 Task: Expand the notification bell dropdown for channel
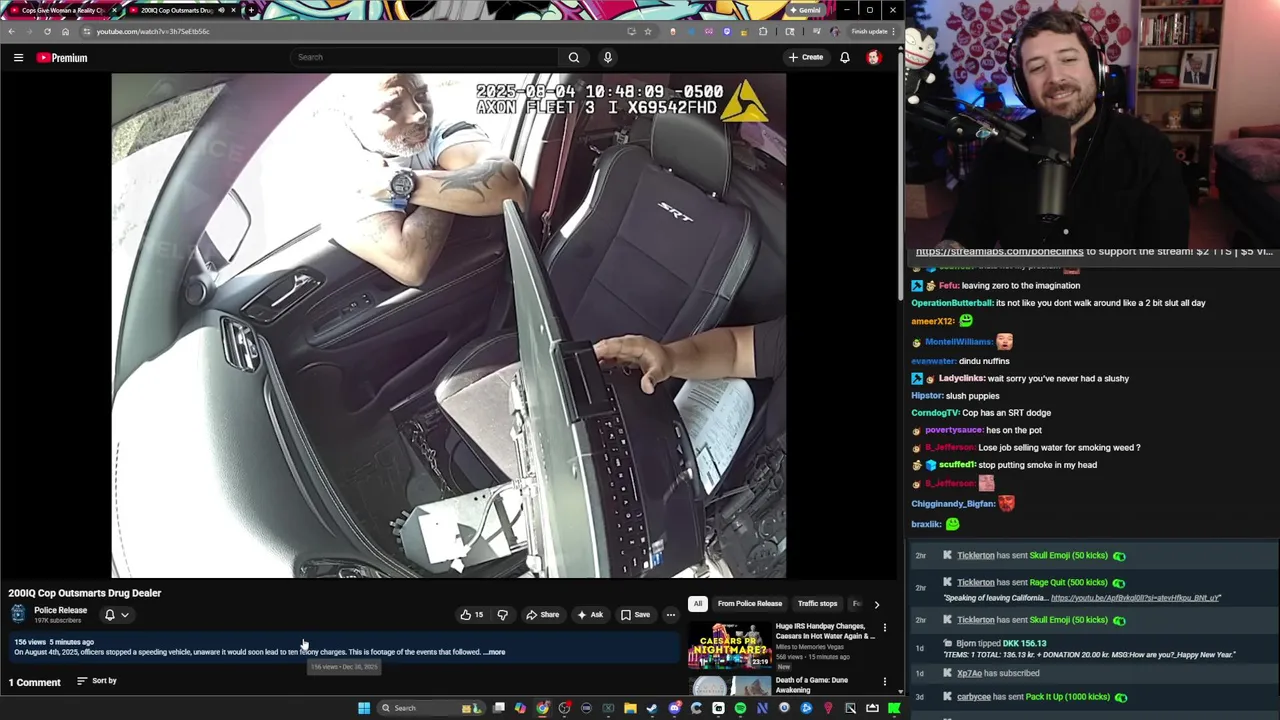tap(117, 614)
